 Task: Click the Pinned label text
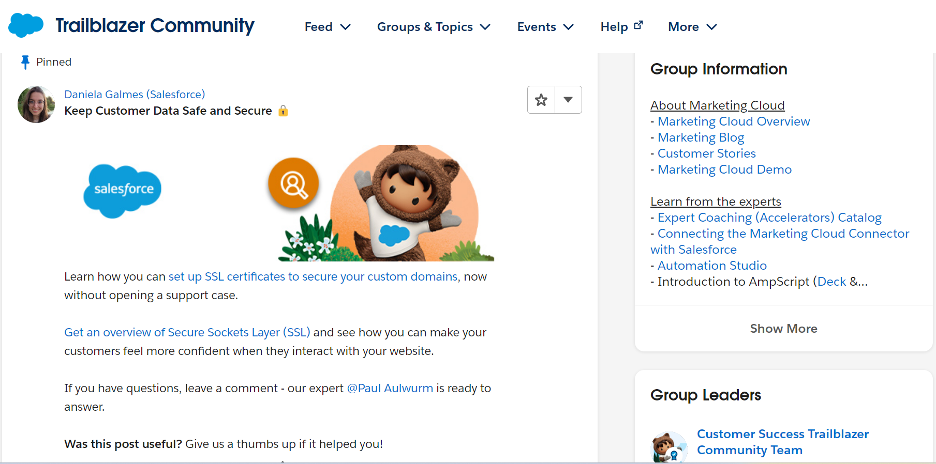[x=54, y=62]
